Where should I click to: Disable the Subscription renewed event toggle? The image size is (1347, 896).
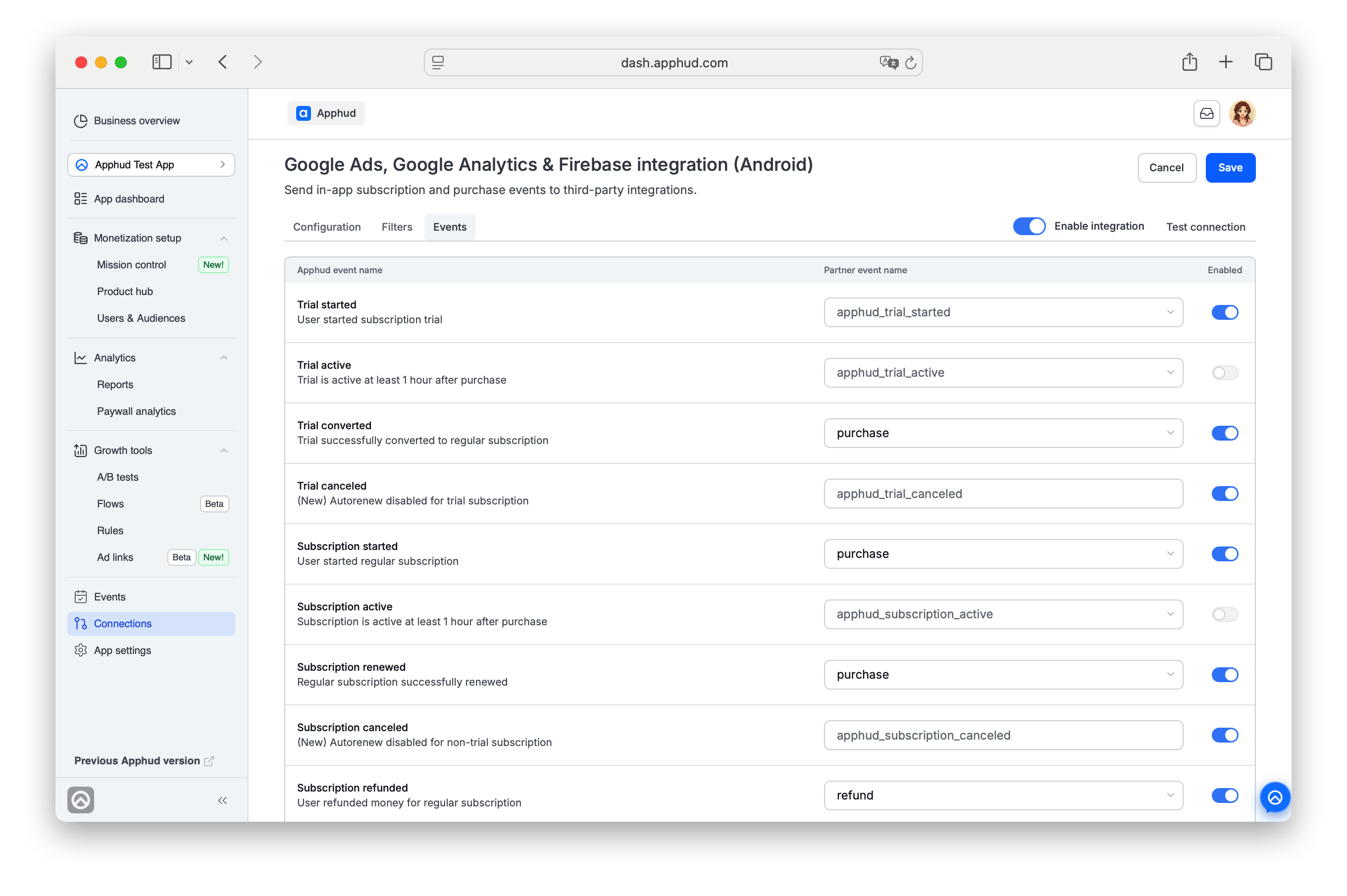tap(1224, 674)
